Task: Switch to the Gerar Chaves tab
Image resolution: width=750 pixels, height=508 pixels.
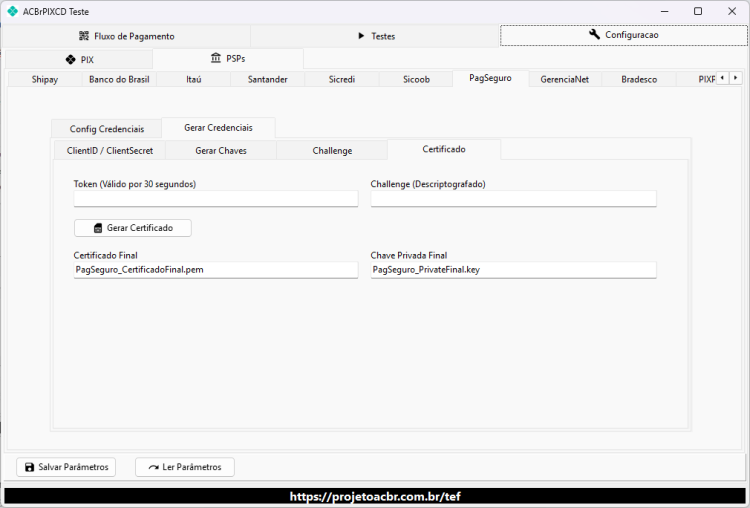Action: [221, 151]
